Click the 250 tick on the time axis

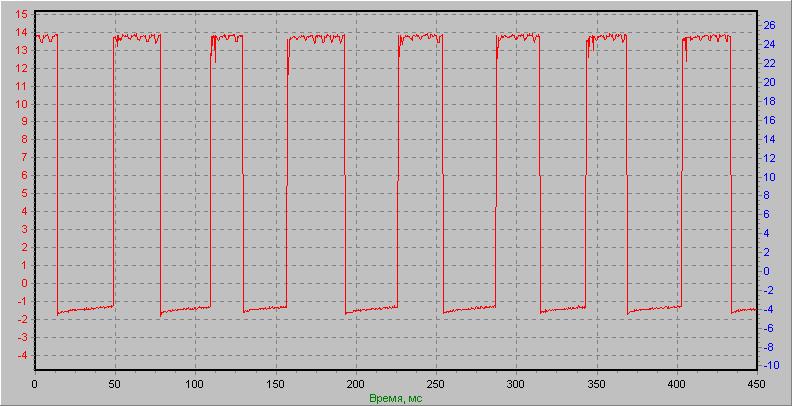(436, 384)
